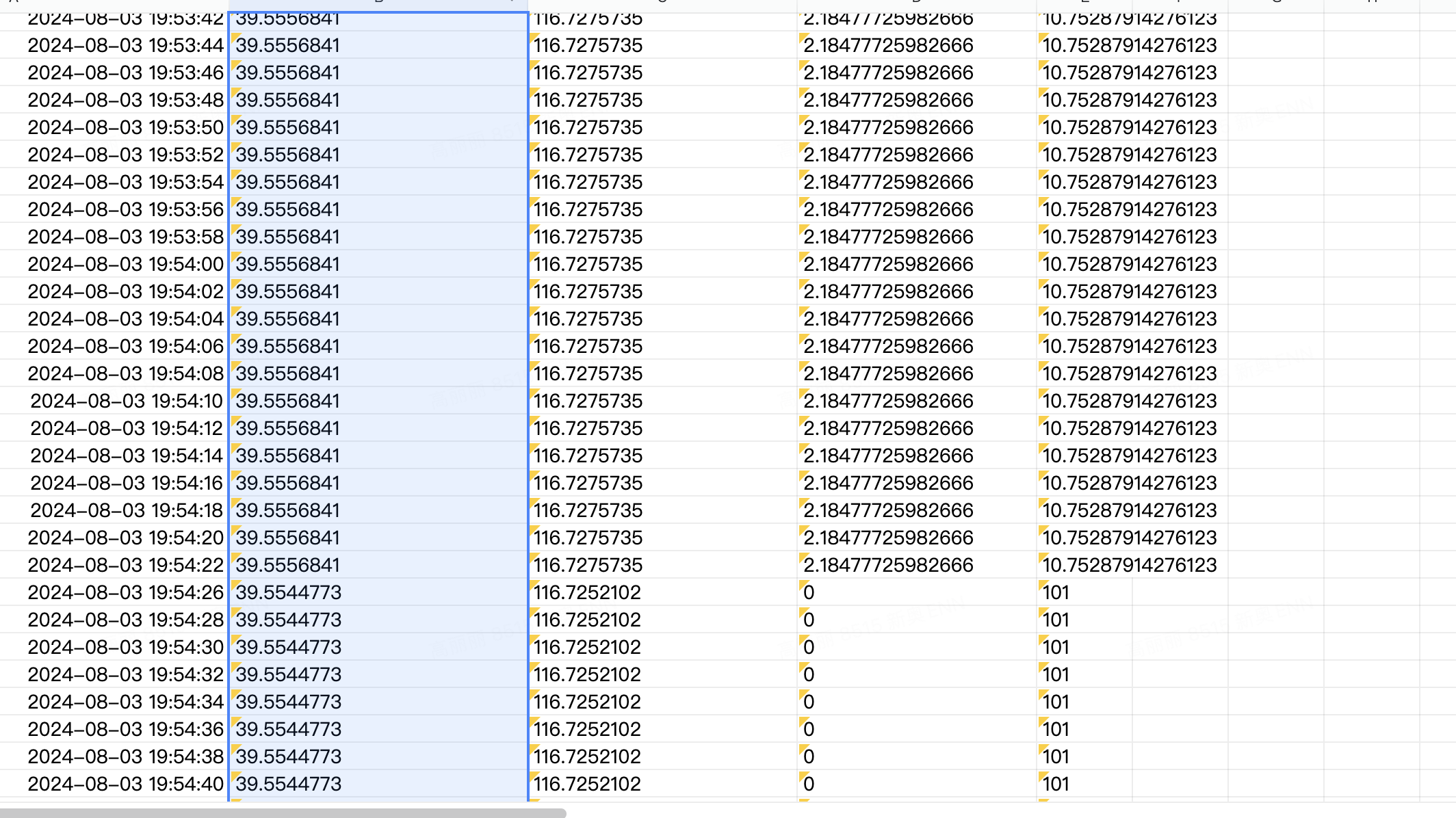This screenshot has height=818, width=1456.
Task: Click the horizontal scrollbar at the bottom
Action: point(283,813)
